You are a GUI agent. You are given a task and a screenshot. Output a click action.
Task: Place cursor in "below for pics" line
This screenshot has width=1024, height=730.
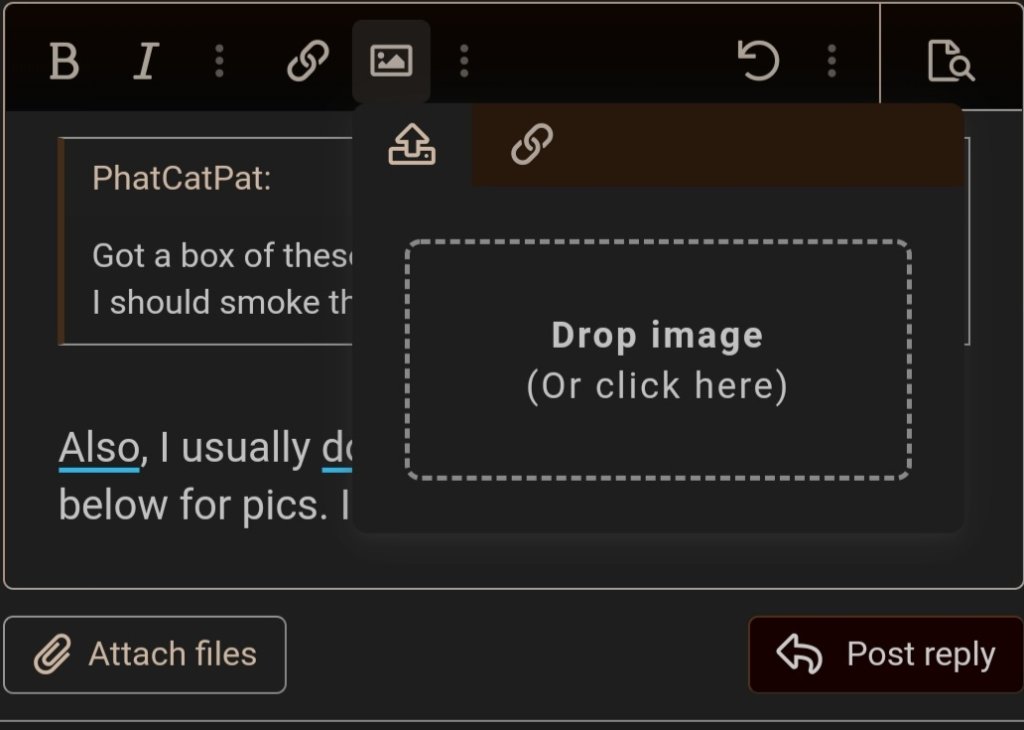pos(190,505)
